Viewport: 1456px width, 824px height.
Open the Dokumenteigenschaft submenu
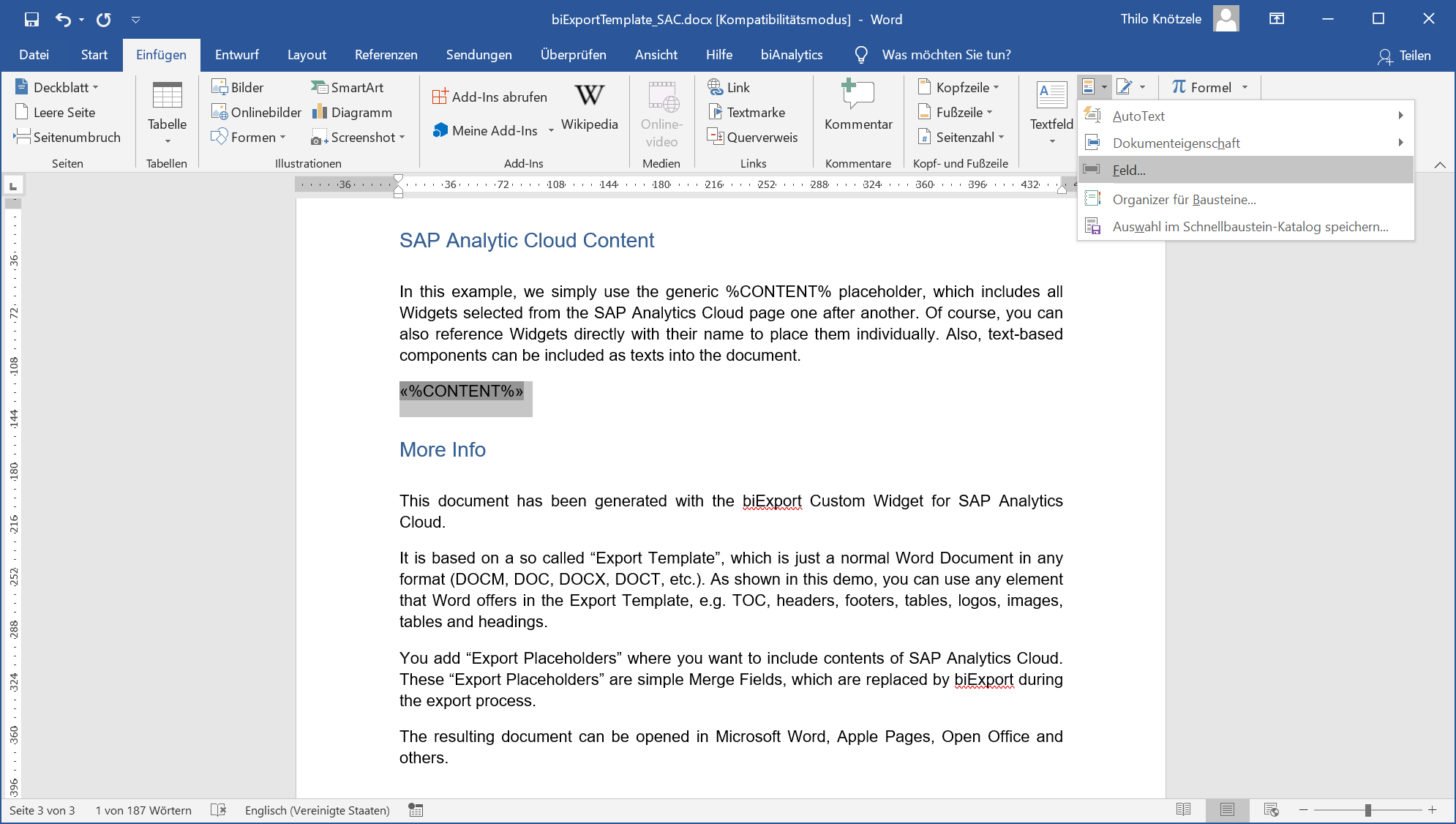click(1246, 143)
